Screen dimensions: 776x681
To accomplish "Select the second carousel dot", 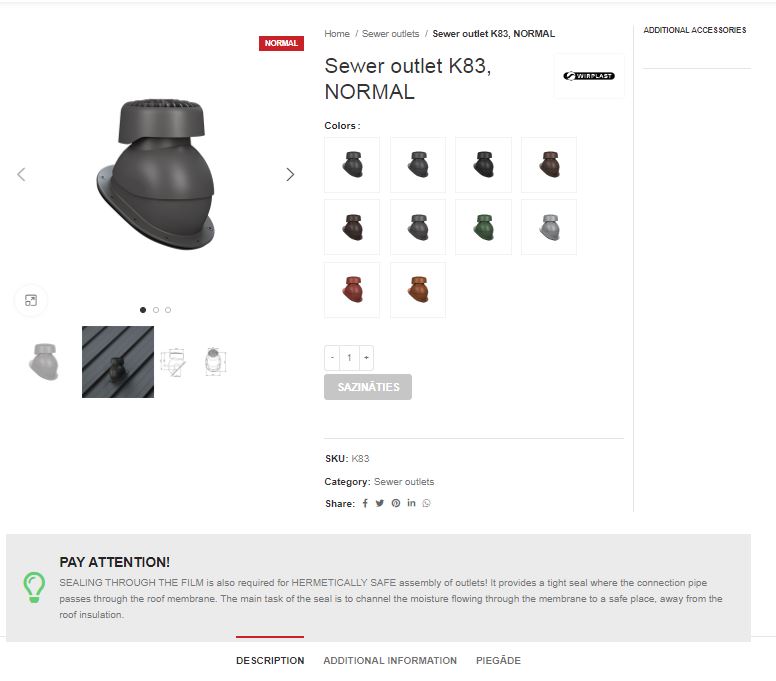I will [x=156, y=310].
